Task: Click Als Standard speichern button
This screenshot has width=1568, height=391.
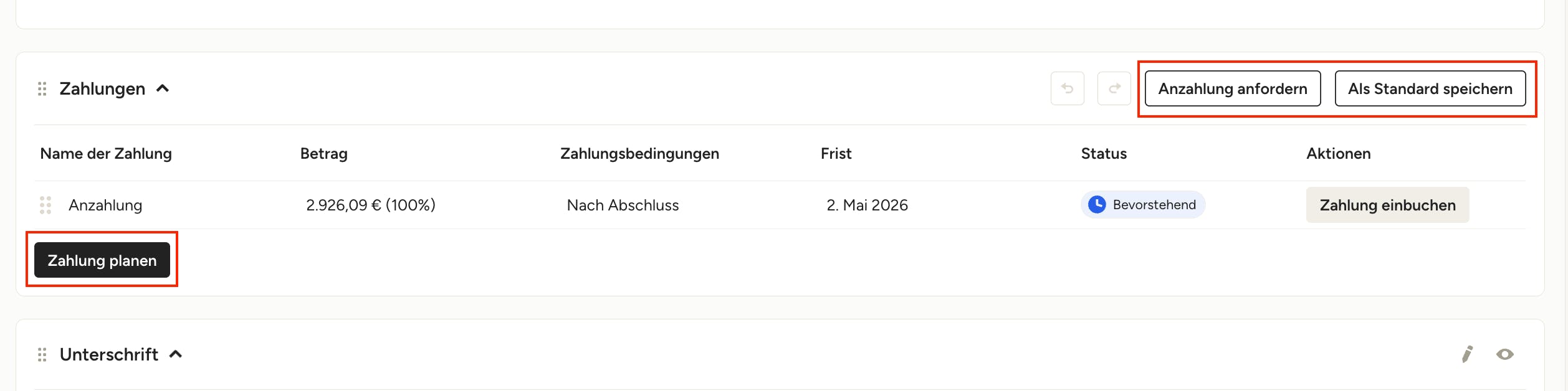Action: (x=1430, y=88)
